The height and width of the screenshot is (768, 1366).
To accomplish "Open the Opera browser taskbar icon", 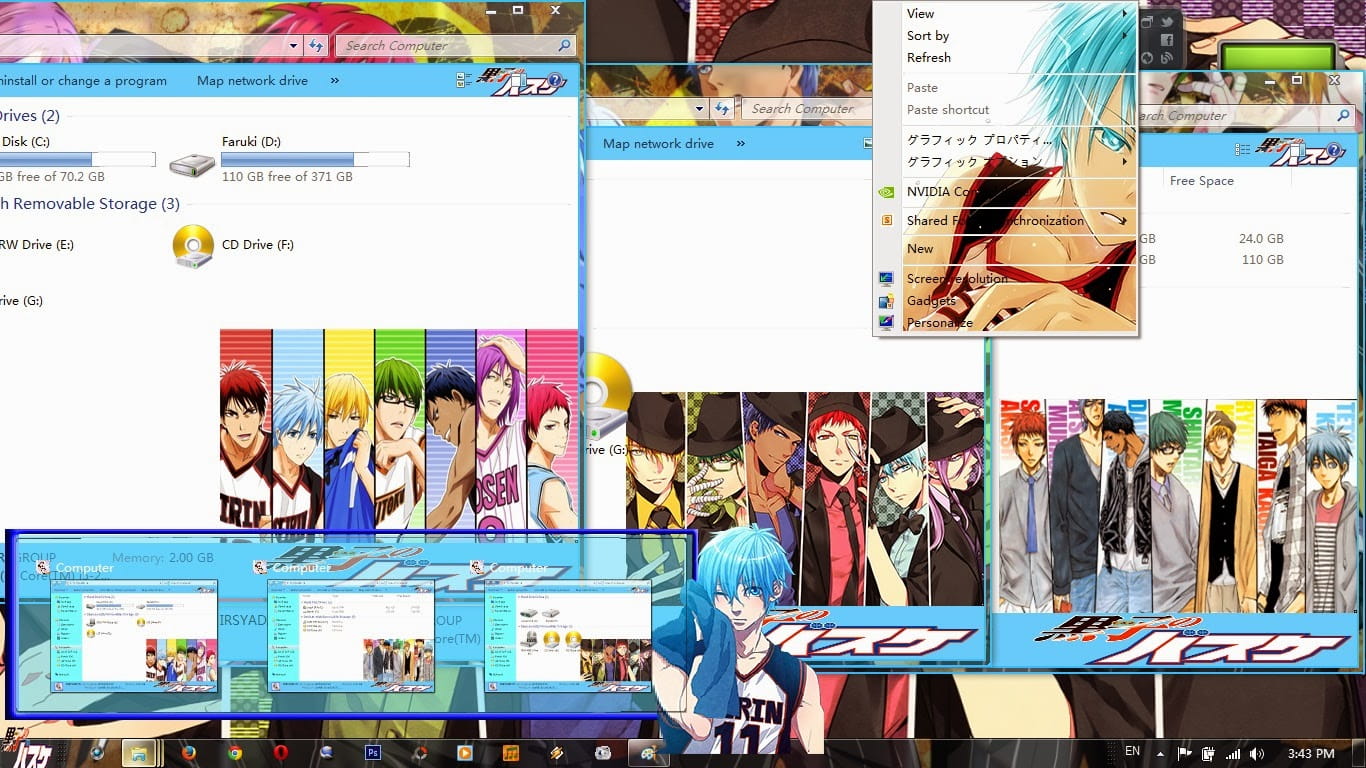I will click(281, 751).
